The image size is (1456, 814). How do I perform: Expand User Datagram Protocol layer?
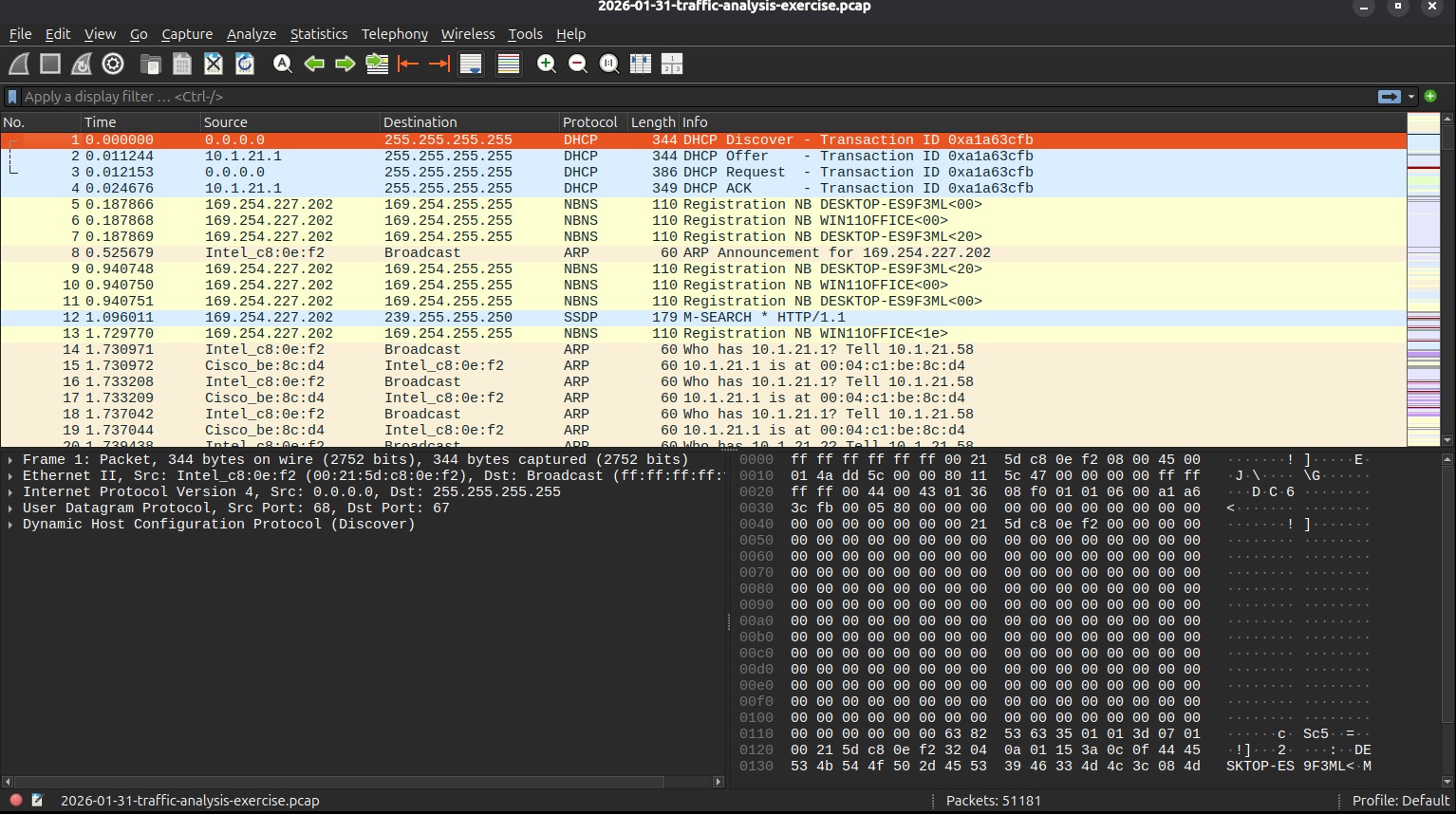click(10, 508)
